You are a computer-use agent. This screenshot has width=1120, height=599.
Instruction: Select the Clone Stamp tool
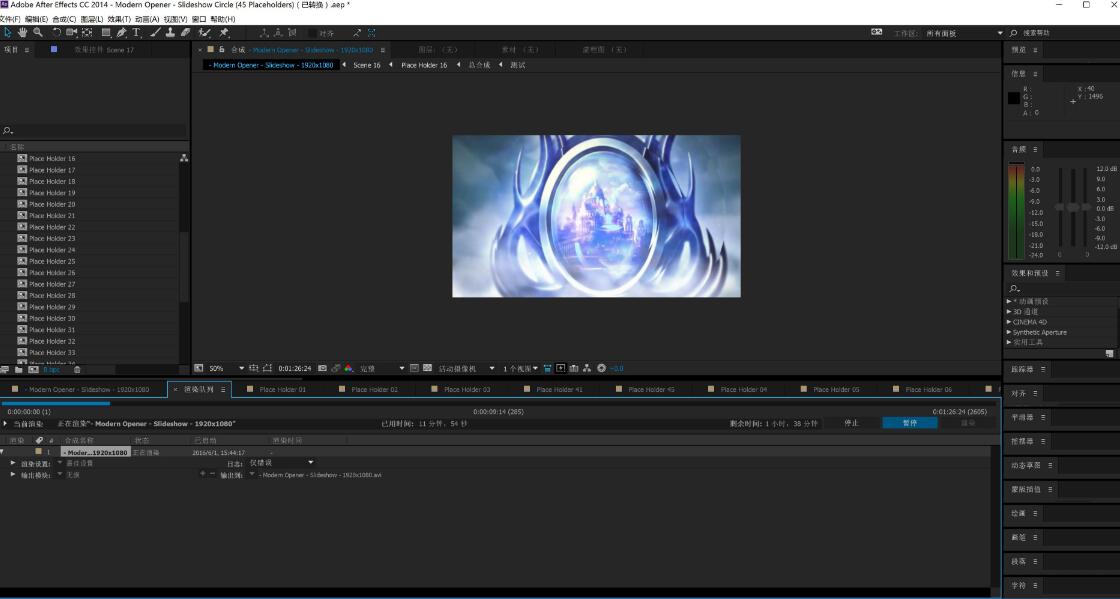(170, 33)
